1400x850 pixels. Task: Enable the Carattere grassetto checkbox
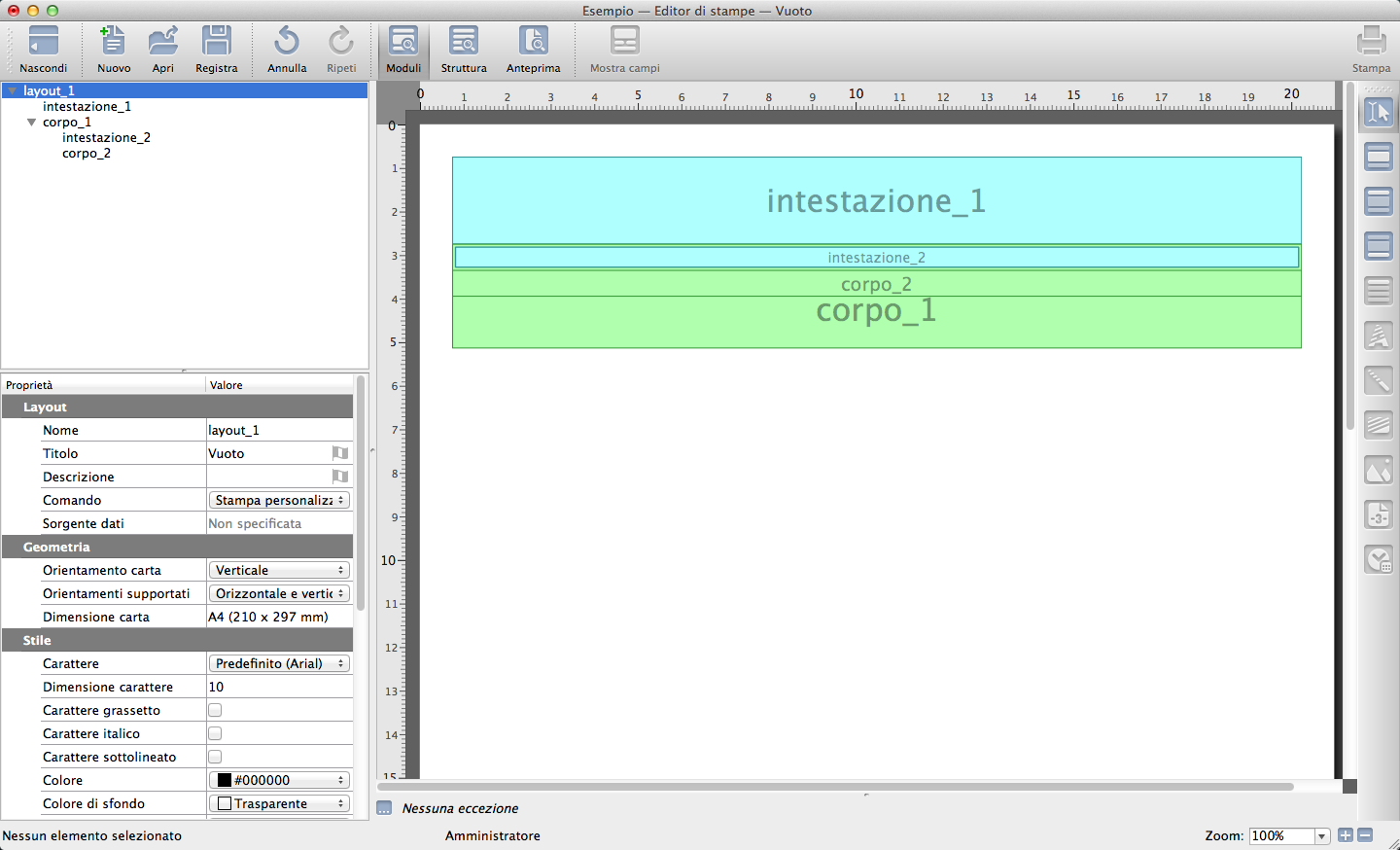coord(215,710)
